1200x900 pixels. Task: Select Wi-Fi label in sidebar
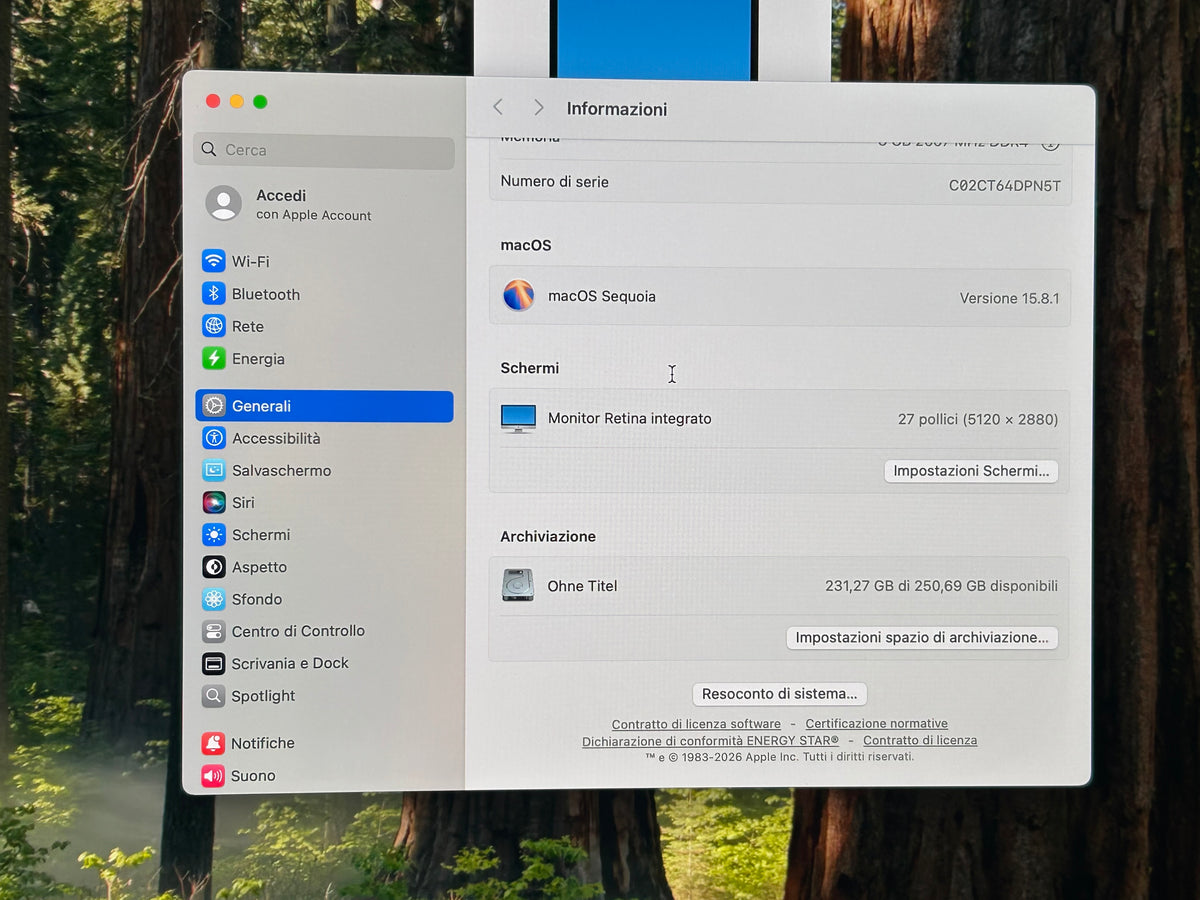pyautogui.click(x=251, y=261)
